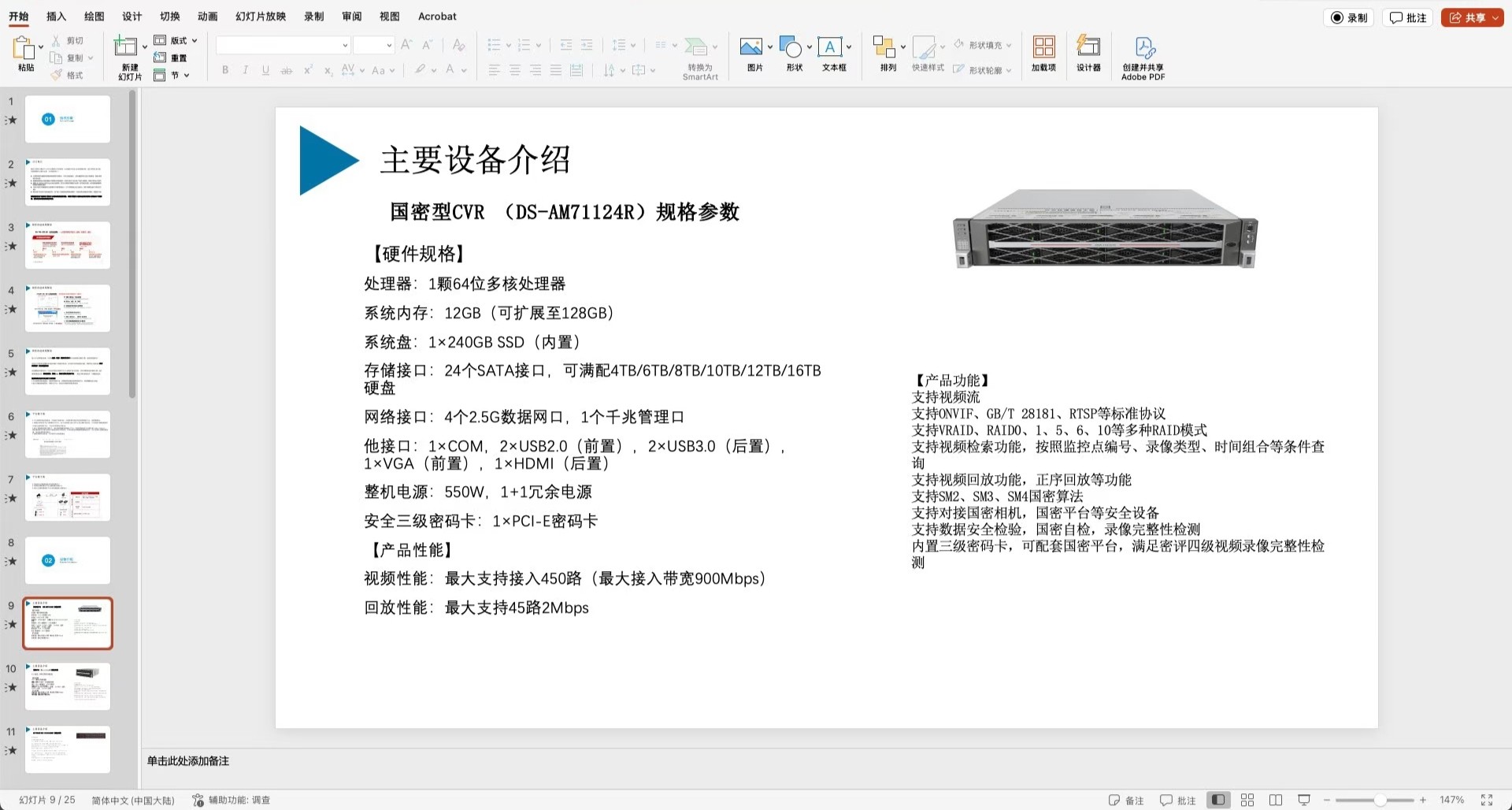The image size is (1512, 810).
Task: Click the zoom slider handle
Action: click(x=1380, y=800)
